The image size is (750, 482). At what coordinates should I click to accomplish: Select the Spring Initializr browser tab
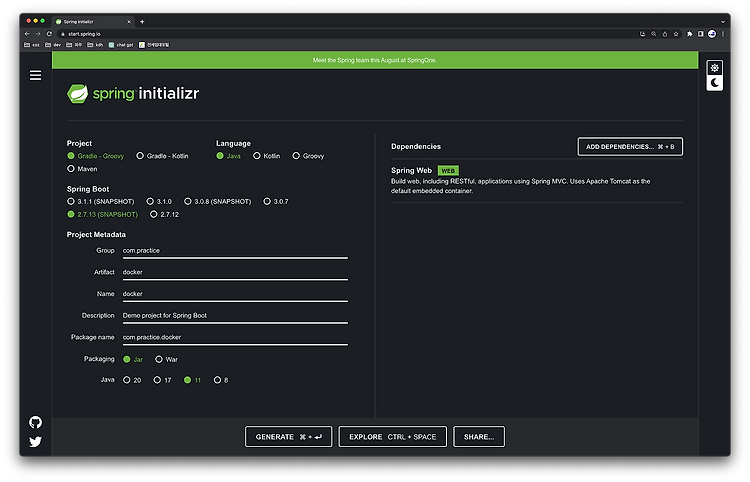coord(93,22)
